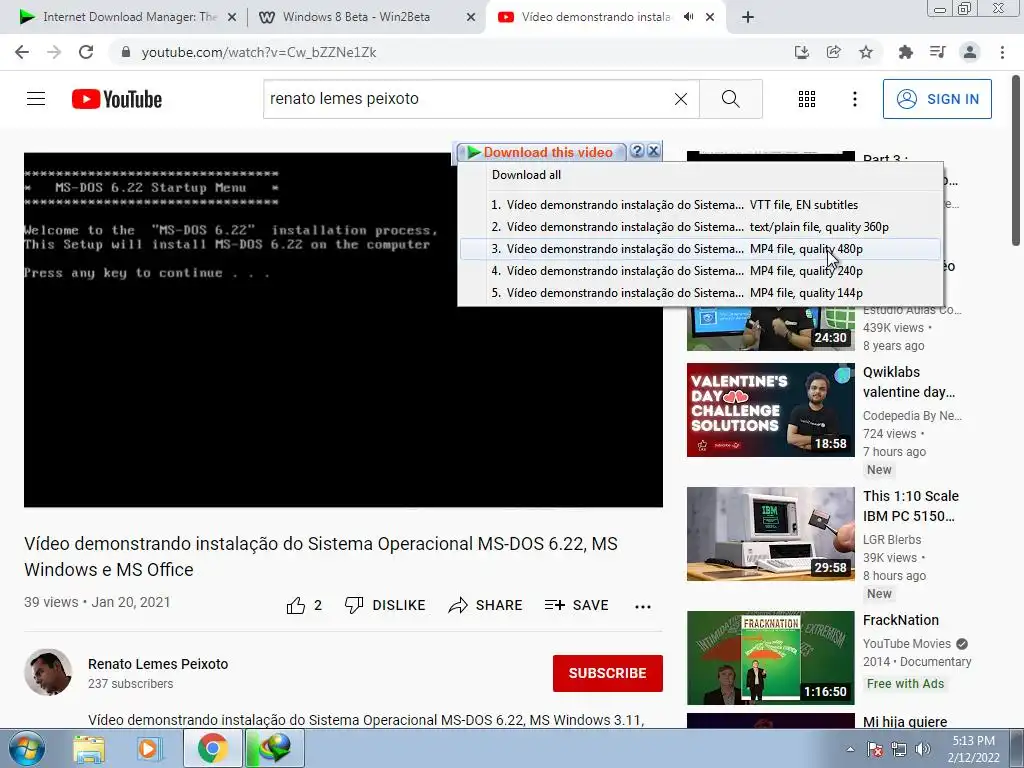
Task: Choose VTT file EN subtitles download
Action: (x=700, y=205)
